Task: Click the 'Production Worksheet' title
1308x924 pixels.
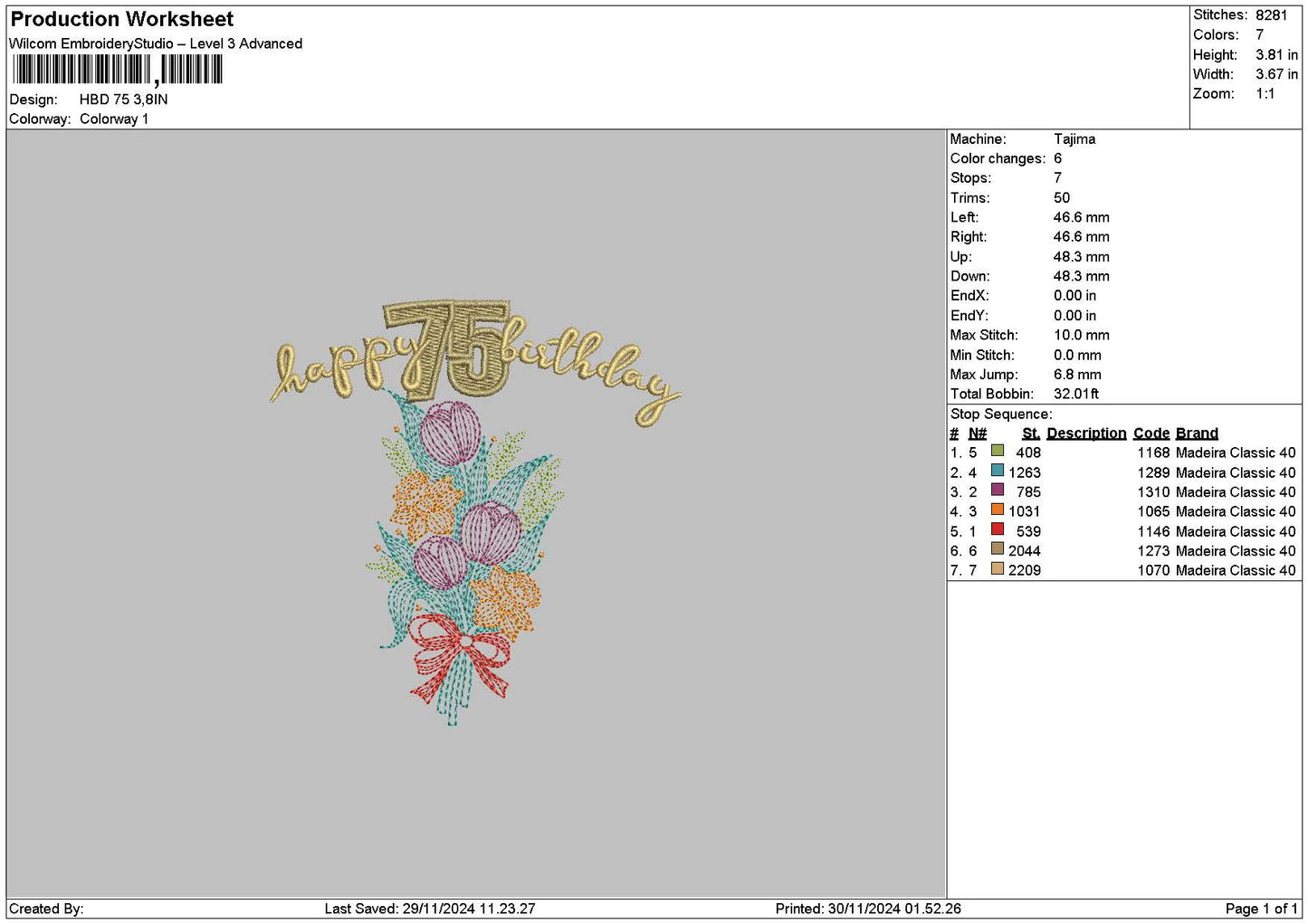Action: coord(121,19)
